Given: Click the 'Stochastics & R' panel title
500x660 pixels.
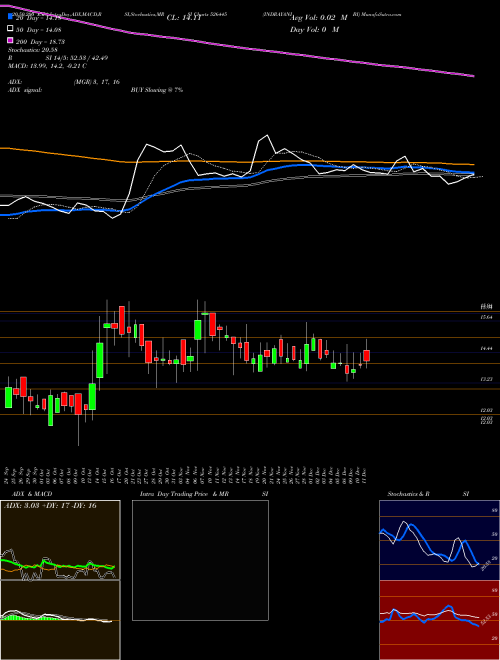Looking at the screenshot, I should [409, 494].
